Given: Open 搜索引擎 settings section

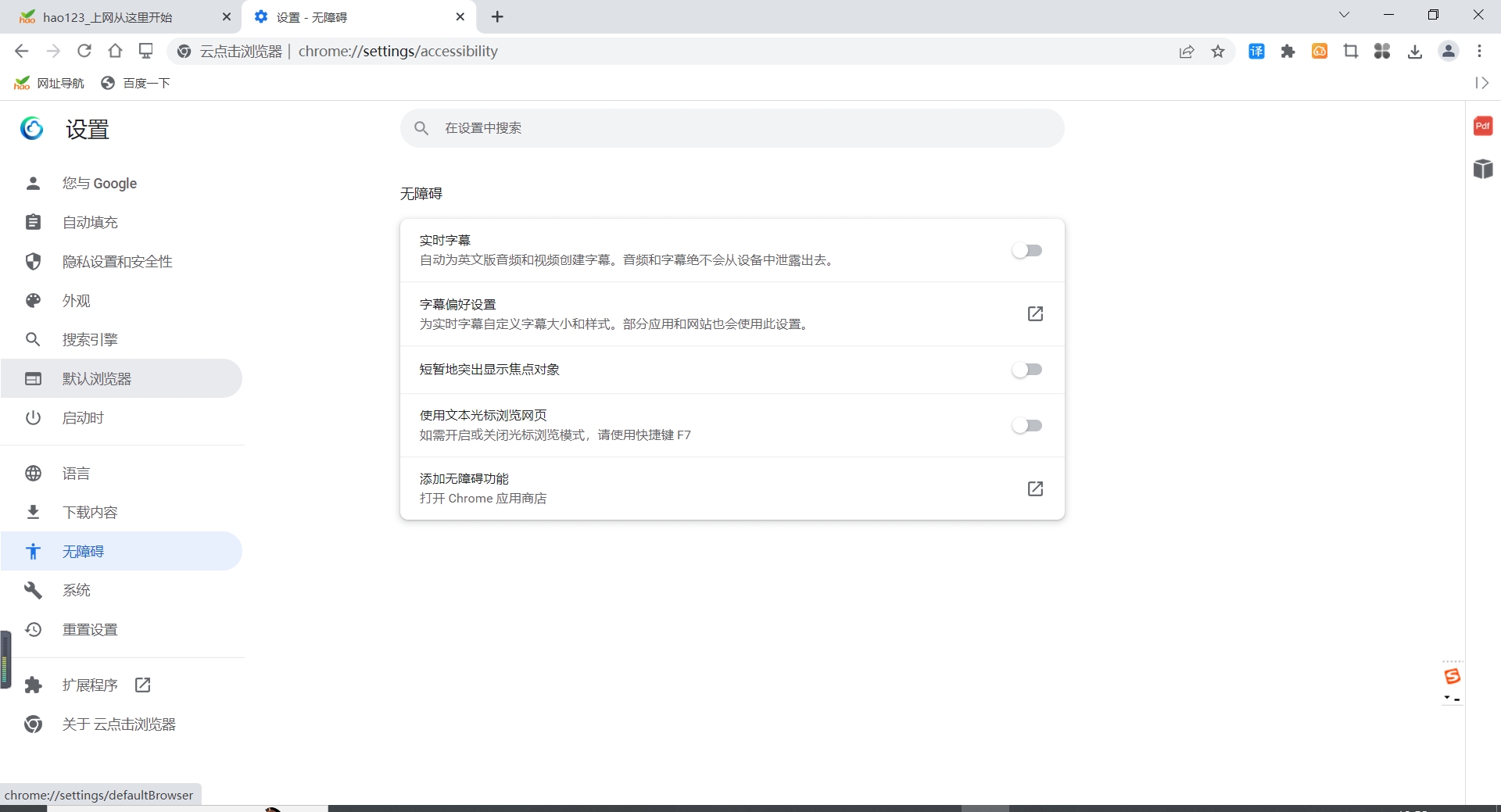Looking at the screenshot, I should pos(121,339).
